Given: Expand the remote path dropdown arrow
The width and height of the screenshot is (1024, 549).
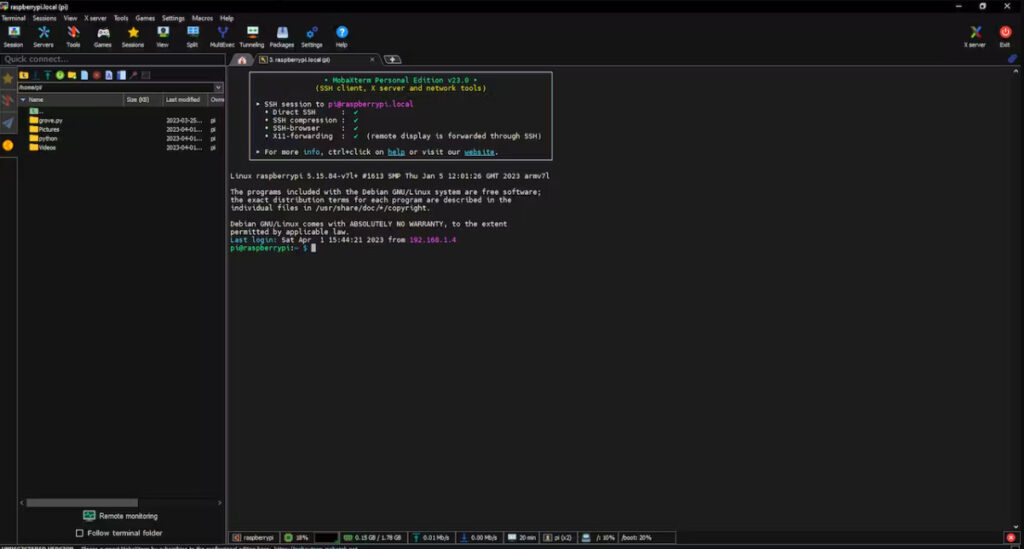Looking at the screenshot, I should click(218, 87).
